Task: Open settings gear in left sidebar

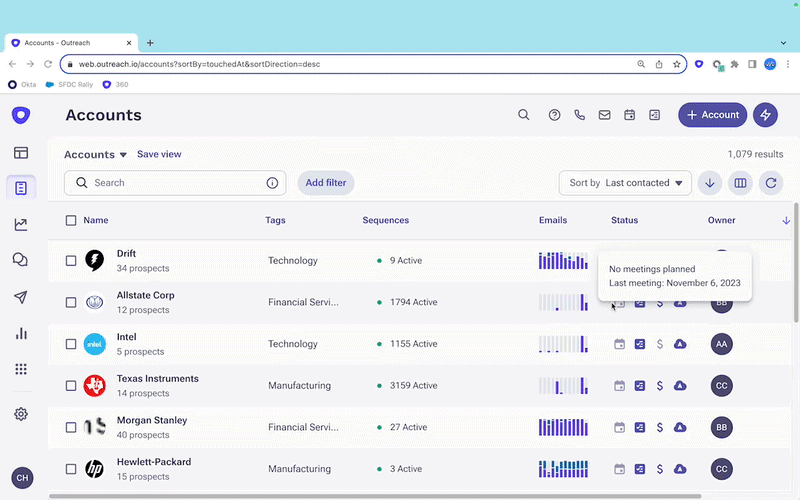Action: (21, 414)
